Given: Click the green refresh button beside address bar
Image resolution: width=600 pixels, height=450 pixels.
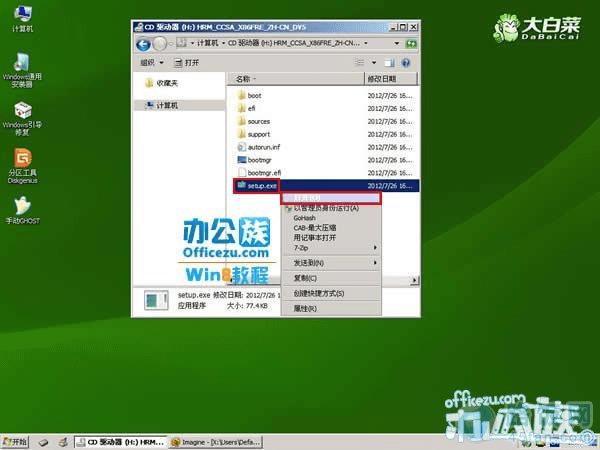Looking at the screenshot, I should click(x=411, y=44).
